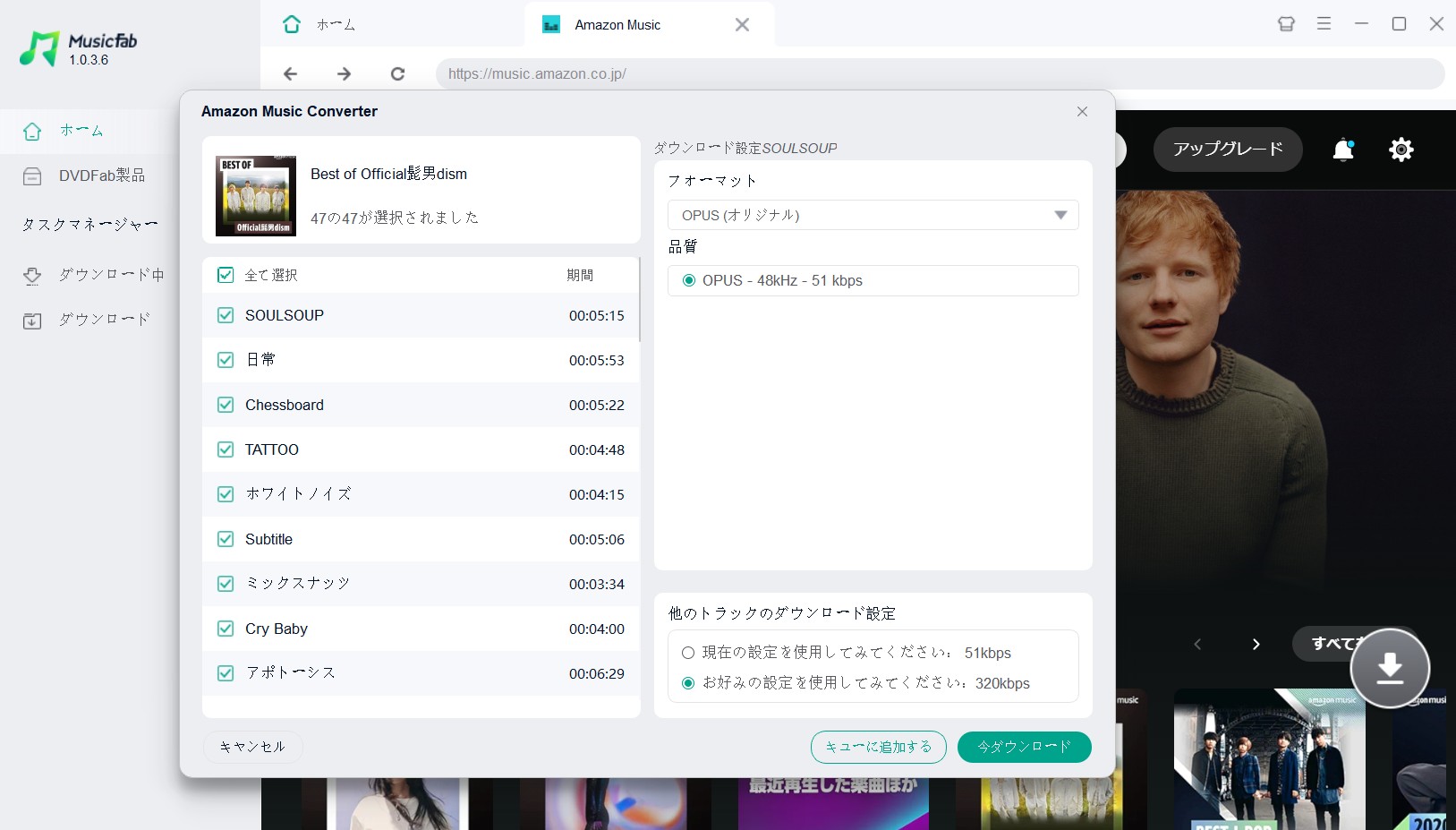Click the previous carousel arrow on Amazon Music
1456x830 pixels.
(x=1197, y=644)
